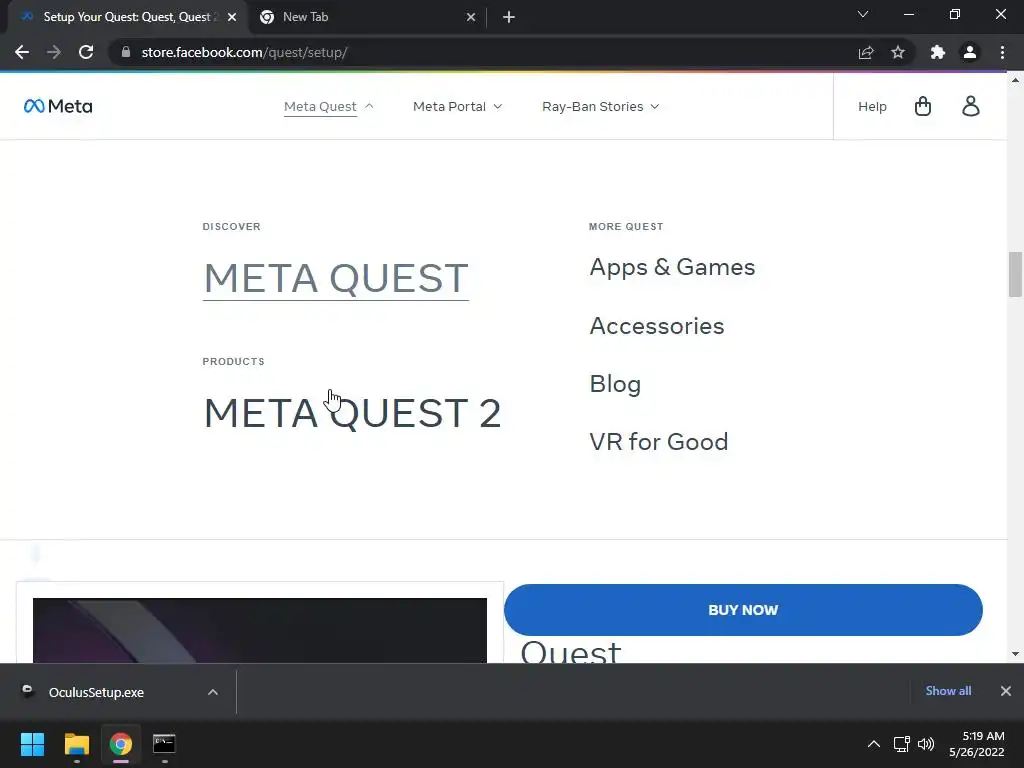Open the terminal taskbar icon
Viewport: 1024px width, 768px height.
tap(164, 744)
